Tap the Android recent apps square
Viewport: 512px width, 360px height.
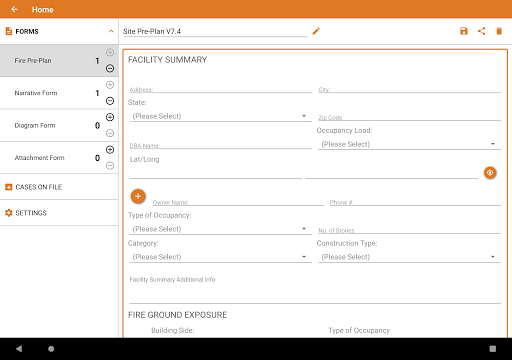pyautogui.click(x=493, y=349)
